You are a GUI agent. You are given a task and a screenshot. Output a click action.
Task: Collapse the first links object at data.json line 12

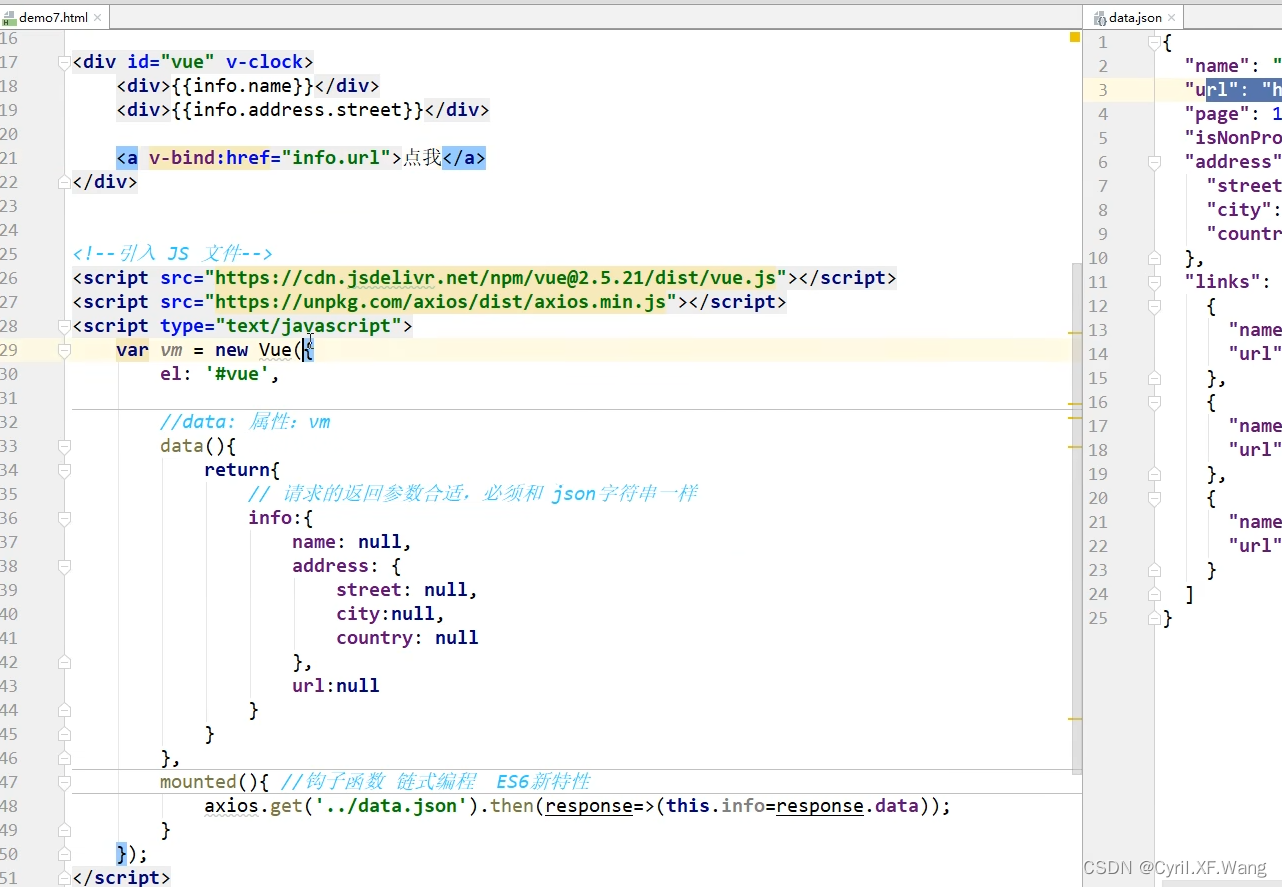1154,306
